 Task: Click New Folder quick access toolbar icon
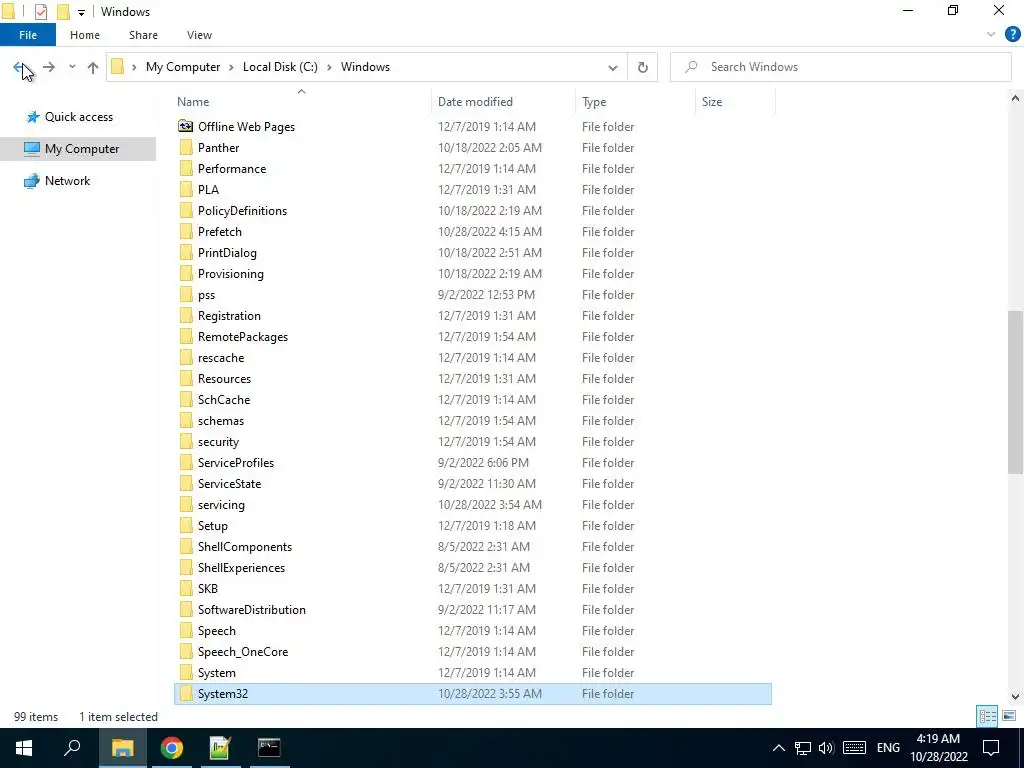click(x=63, y=12)
